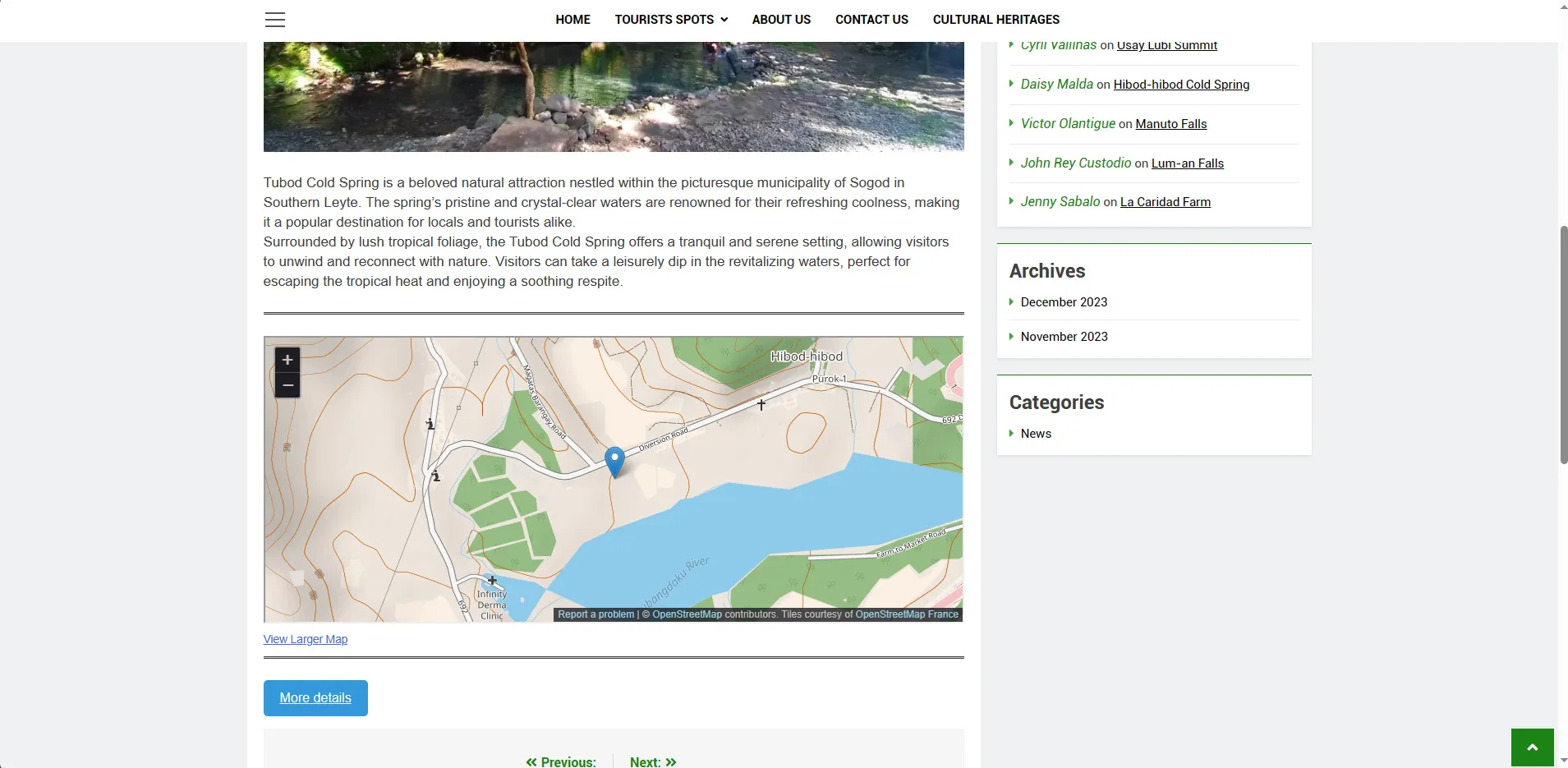This screenshot has height=768, width=1568.
Task: Click the back-to-top arrow button
Action: pyautogui.click(x=1532, y=747)
